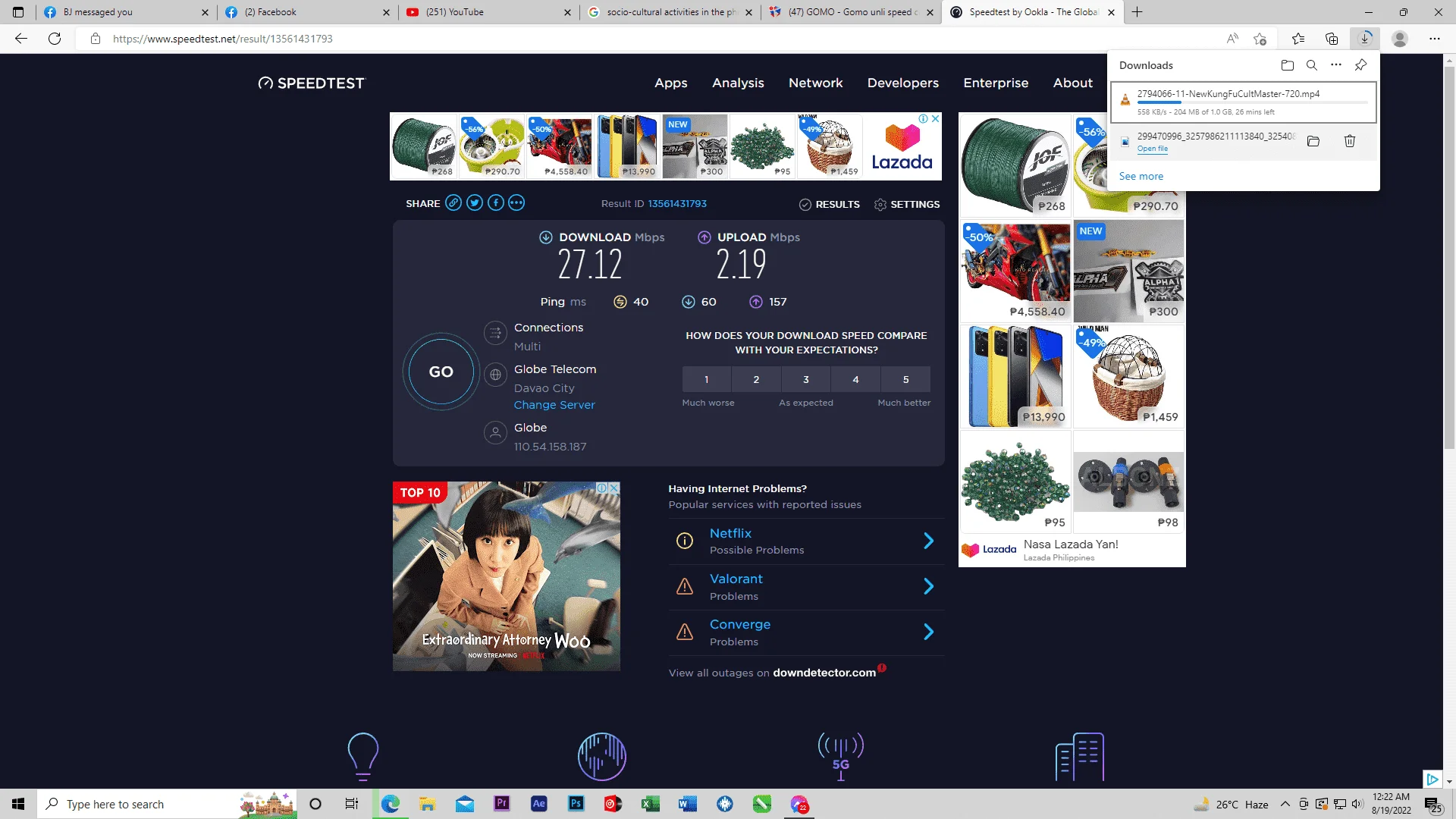Search downloads in the Downloads panel
This screenshot has height=819, width=1456.
tap(1312, 65)
